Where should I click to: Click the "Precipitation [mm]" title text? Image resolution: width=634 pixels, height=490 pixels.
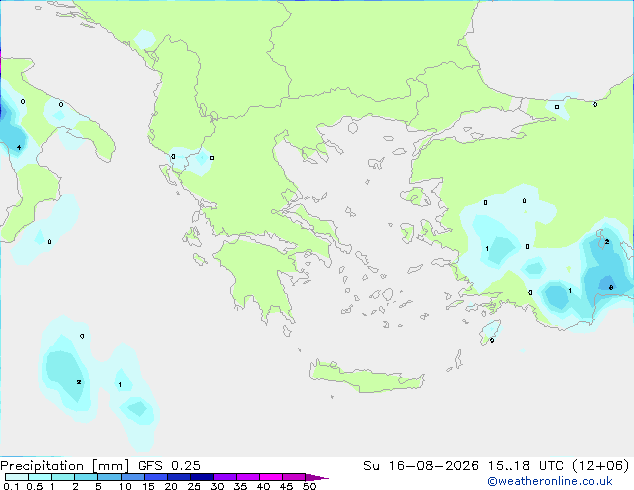64,466
